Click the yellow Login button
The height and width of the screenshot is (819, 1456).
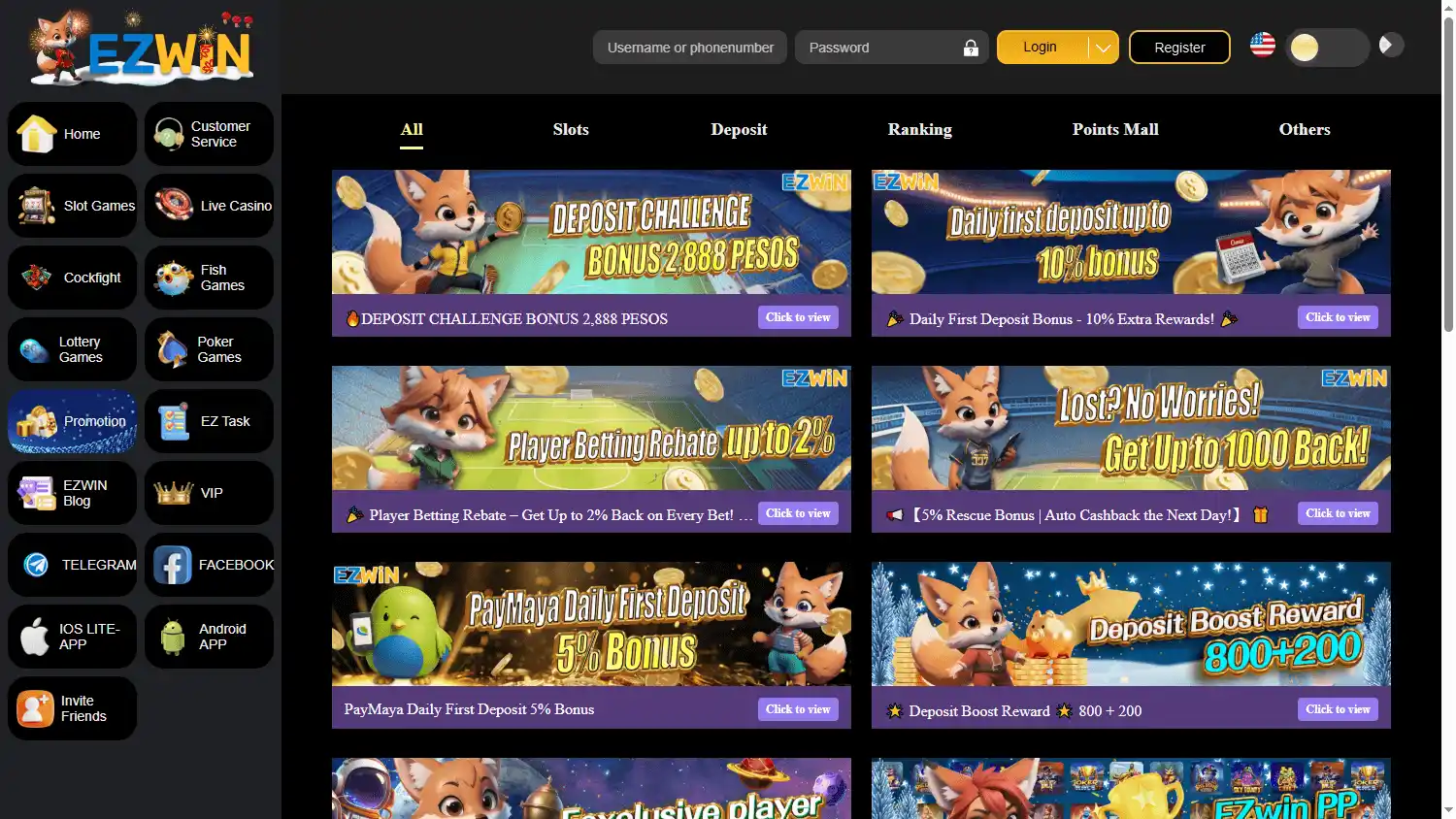click(1042, 47)
